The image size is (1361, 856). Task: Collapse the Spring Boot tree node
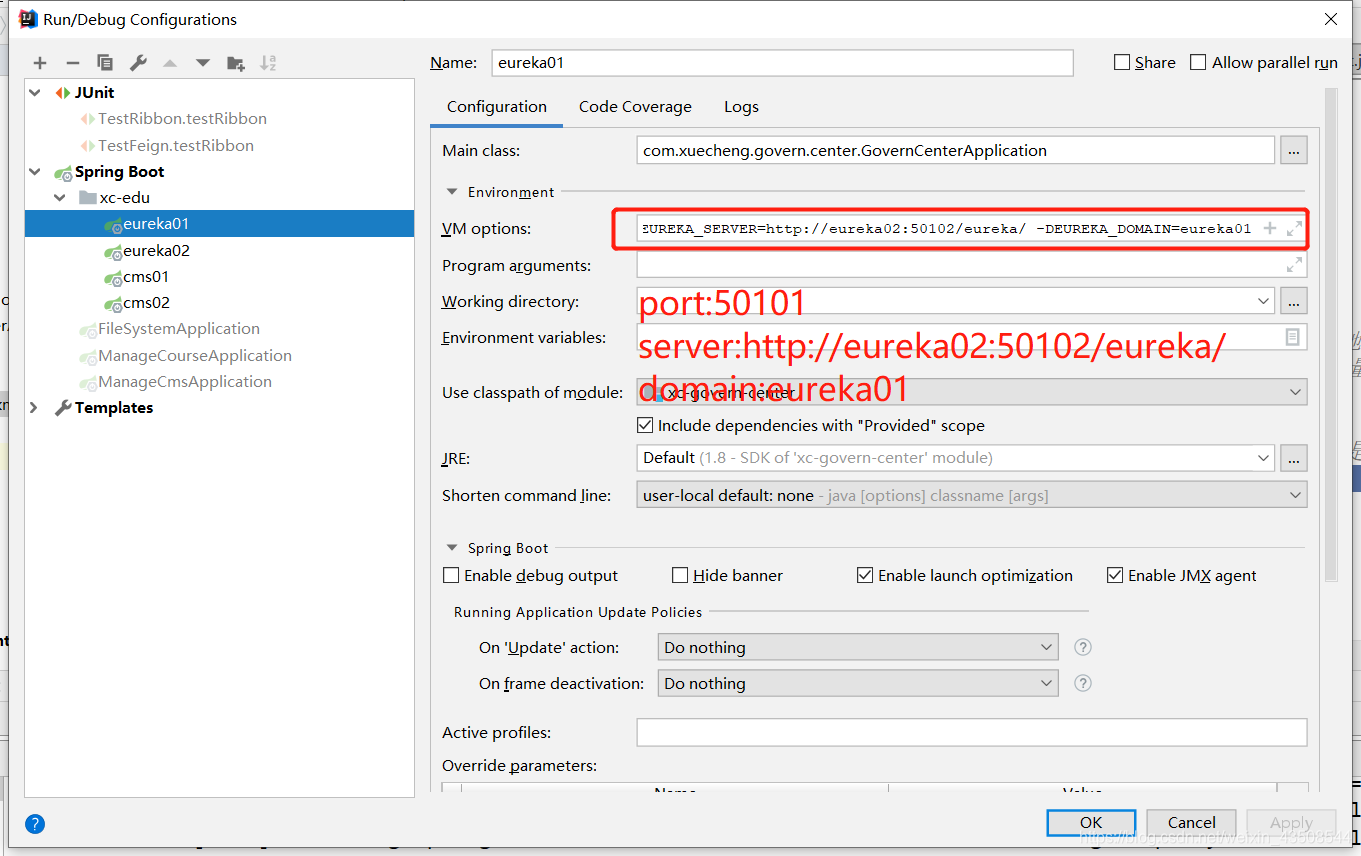(x=35, y=172)
